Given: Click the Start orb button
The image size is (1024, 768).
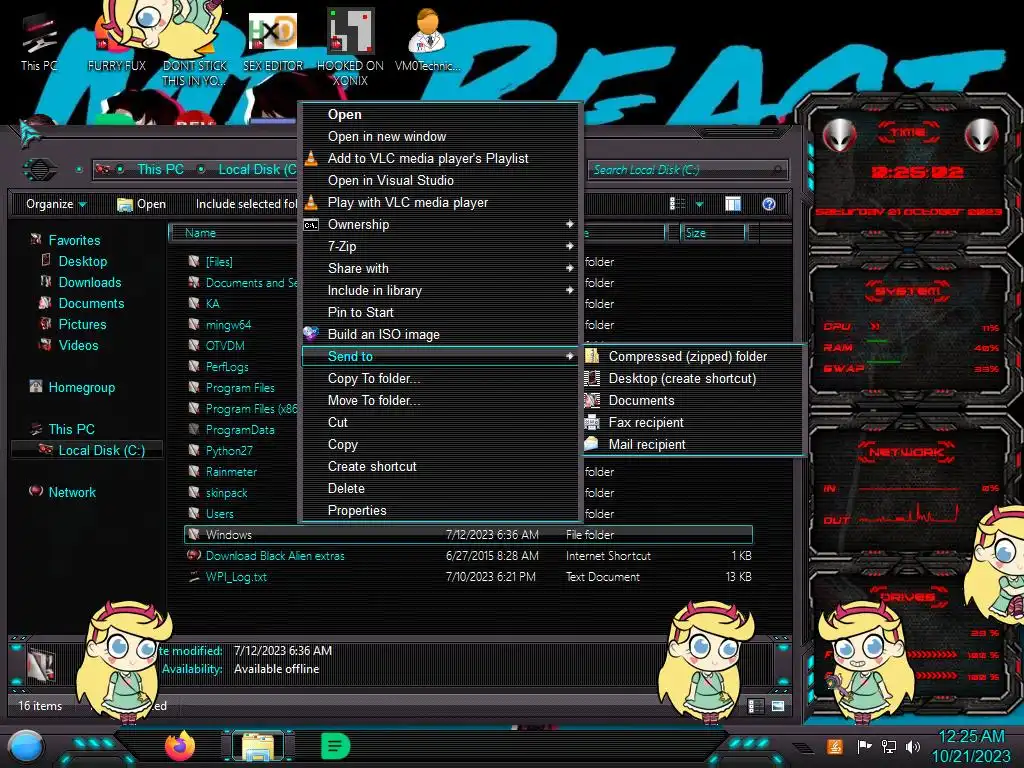Looking at the screenshot, I should 27,747.
